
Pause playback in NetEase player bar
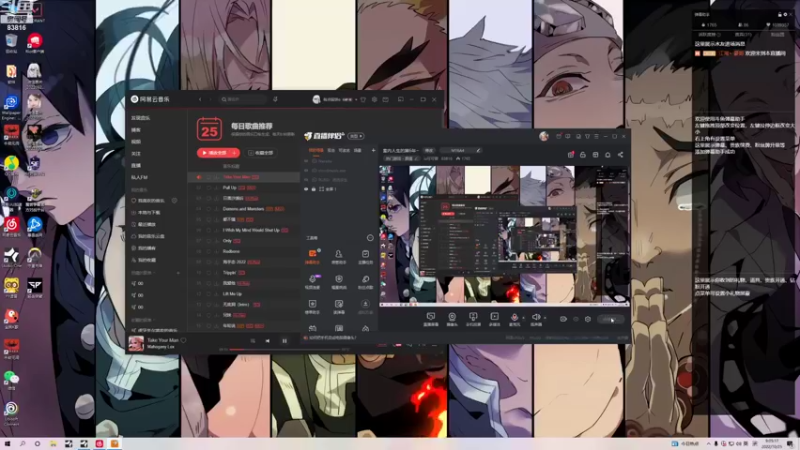(284, 341)
